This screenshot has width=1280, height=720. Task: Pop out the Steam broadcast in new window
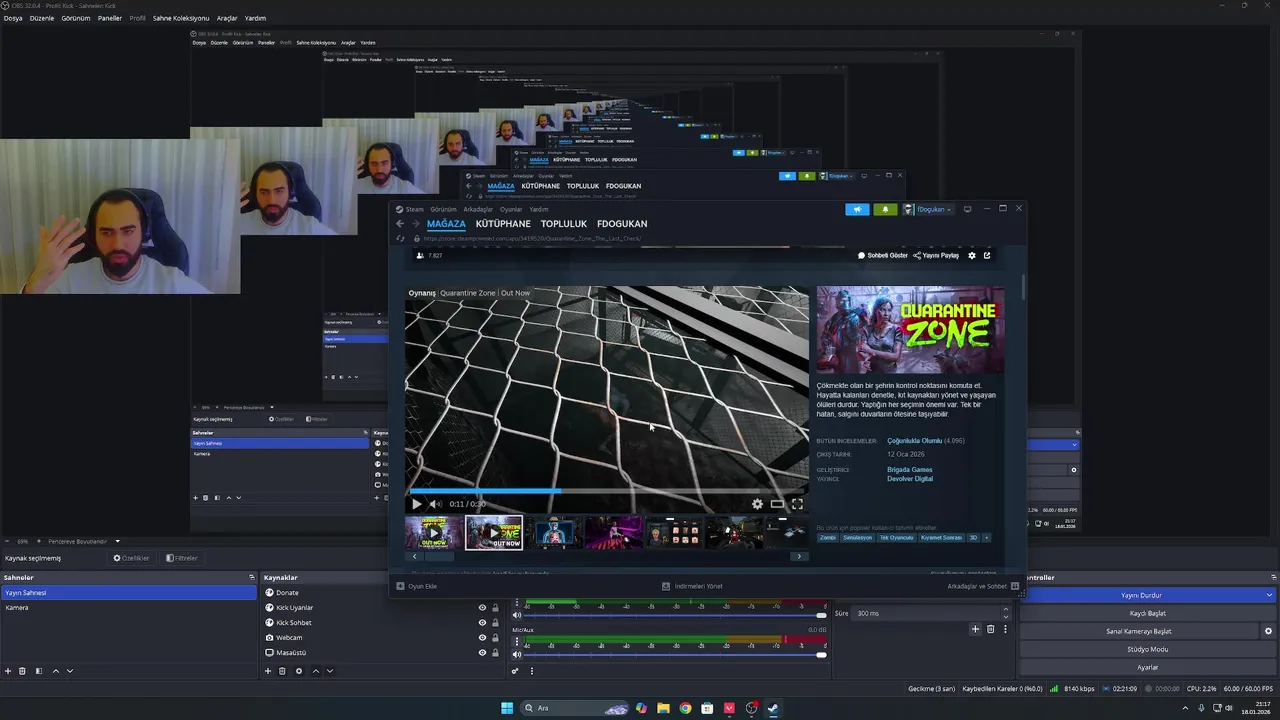tap(987, 255)
